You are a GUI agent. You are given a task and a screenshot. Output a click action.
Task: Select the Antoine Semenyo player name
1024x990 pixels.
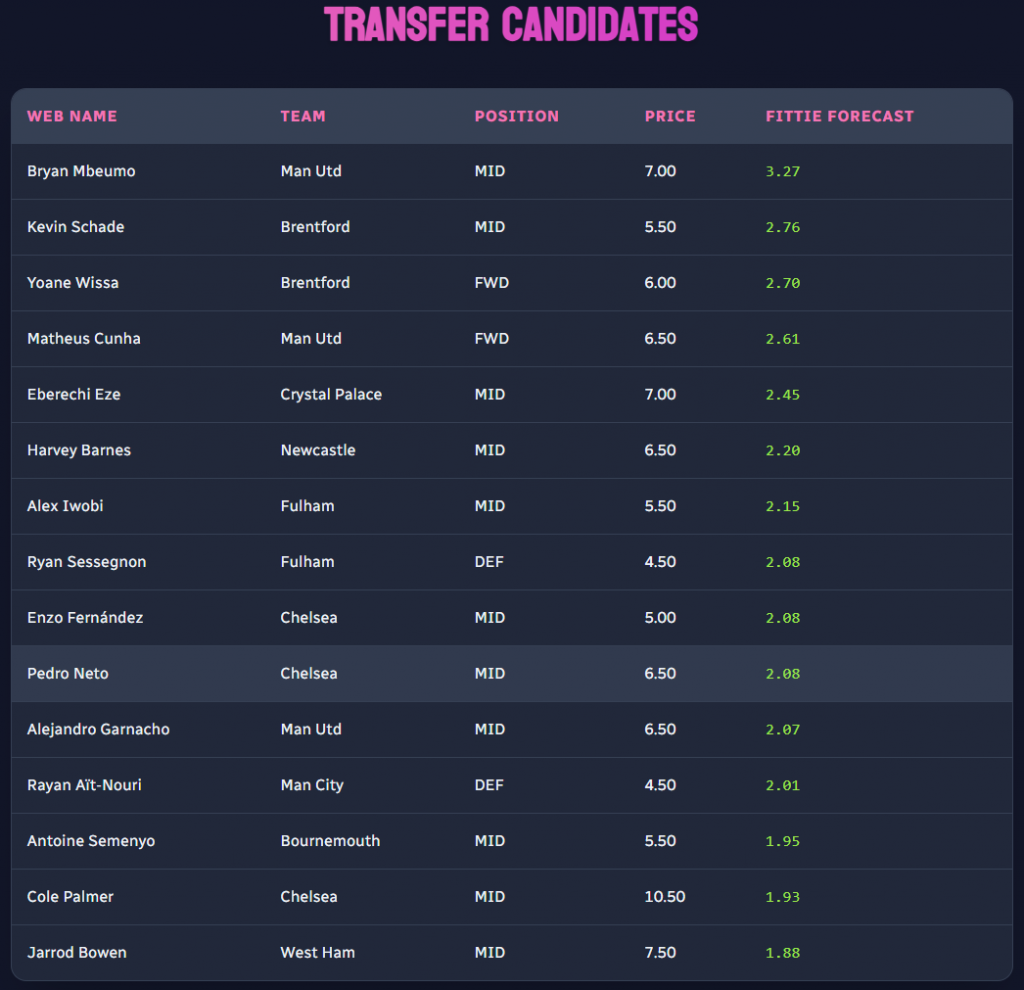[x=91, y=841]
